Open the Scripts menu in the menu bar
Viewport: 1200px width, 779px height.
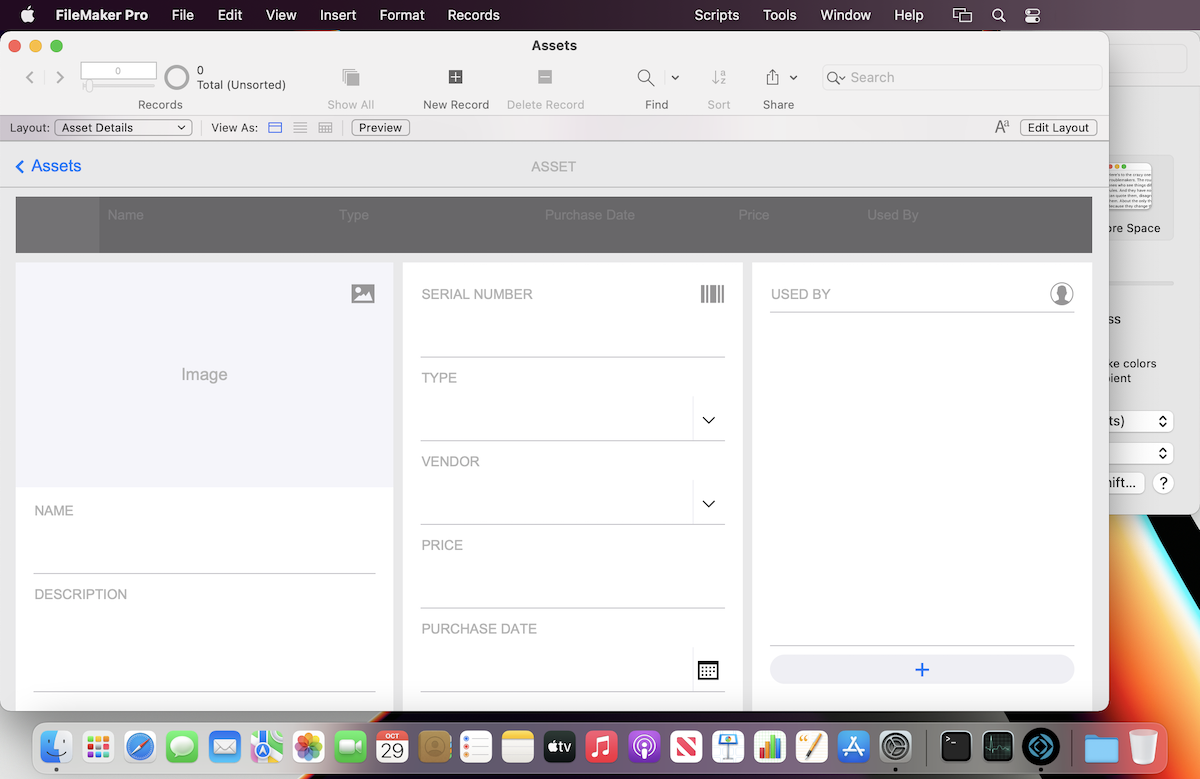point(716,15)
